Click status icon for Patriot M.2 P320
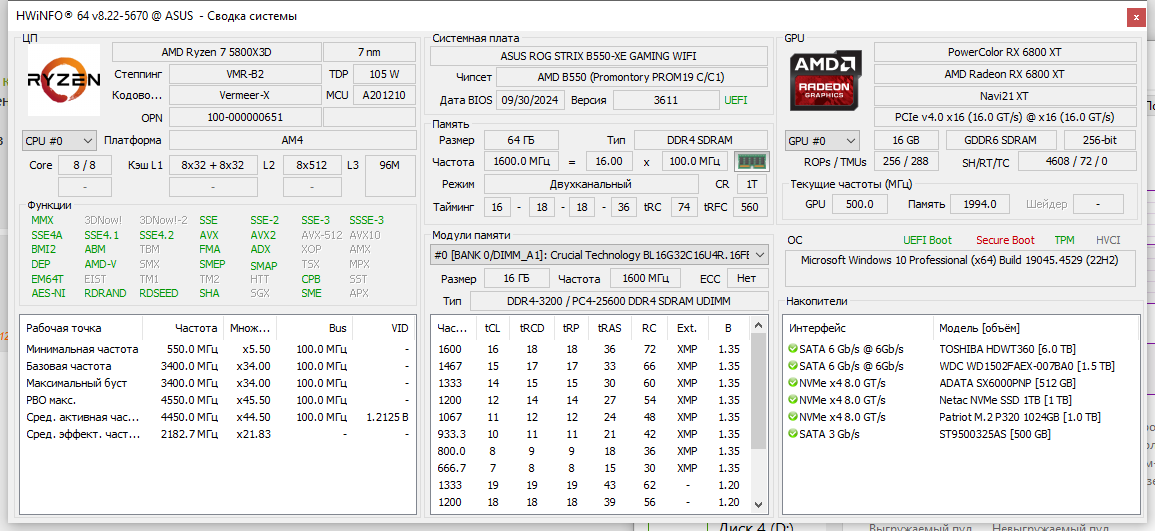 [x=793, y=417]
